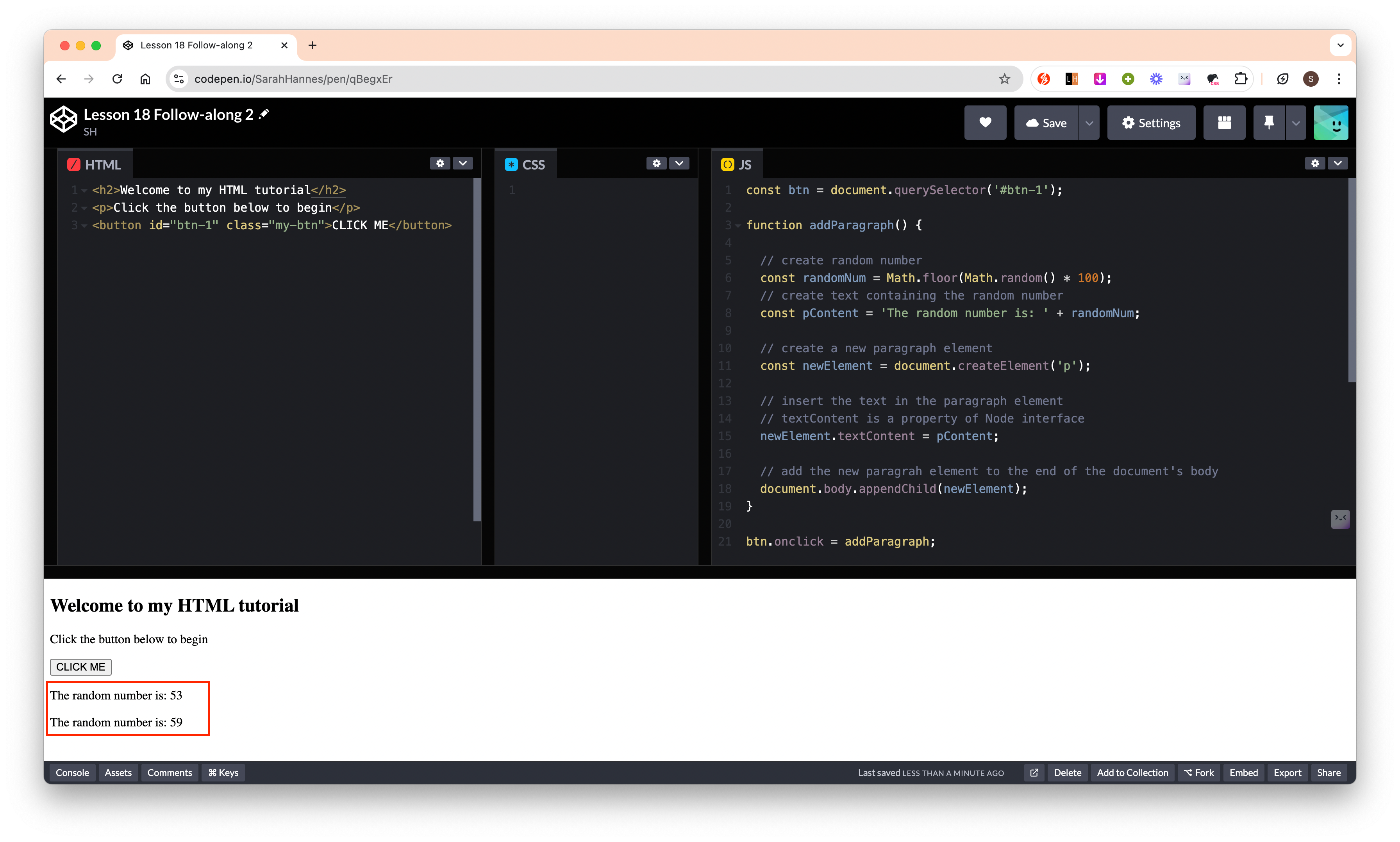Love this pen with the heart button
The width and height of the screenshot is (1400, 842).
click(985, 123)
